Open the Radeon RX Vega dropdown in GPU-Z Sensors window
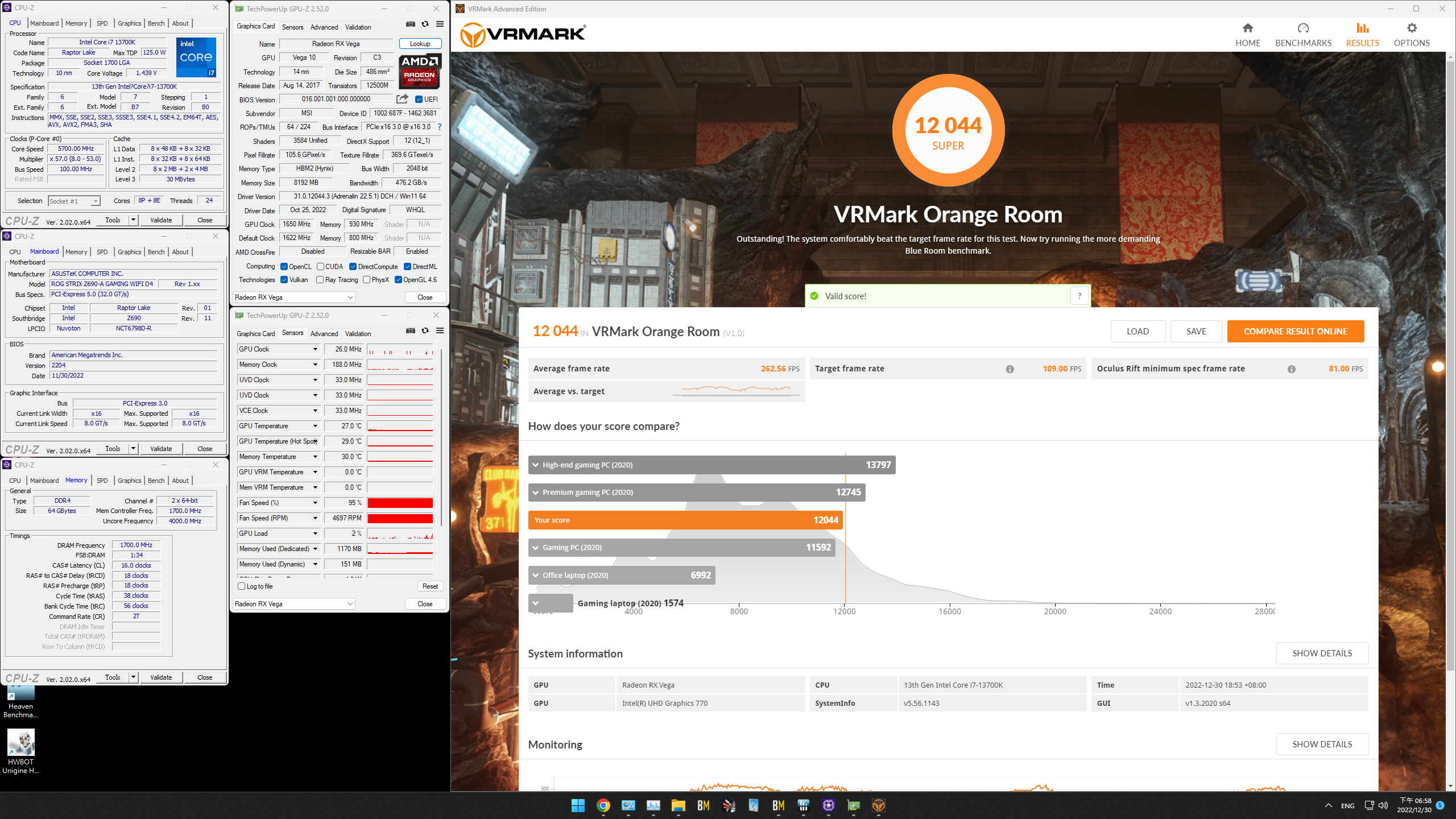The image size is (1456, 819). pos(294,604)
